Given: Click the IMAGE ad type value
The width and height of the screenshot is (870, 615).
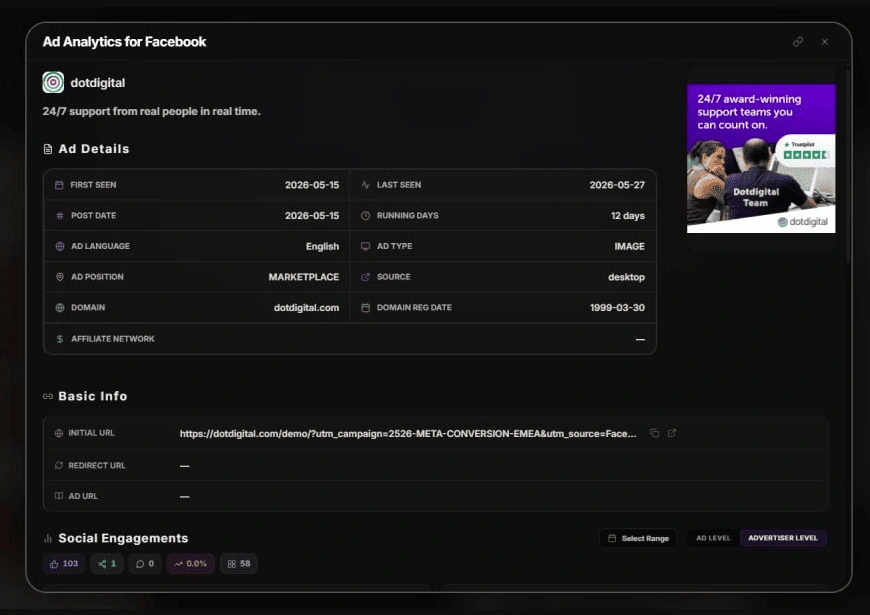Looking at the screenshot, I should tap(629, 246).
